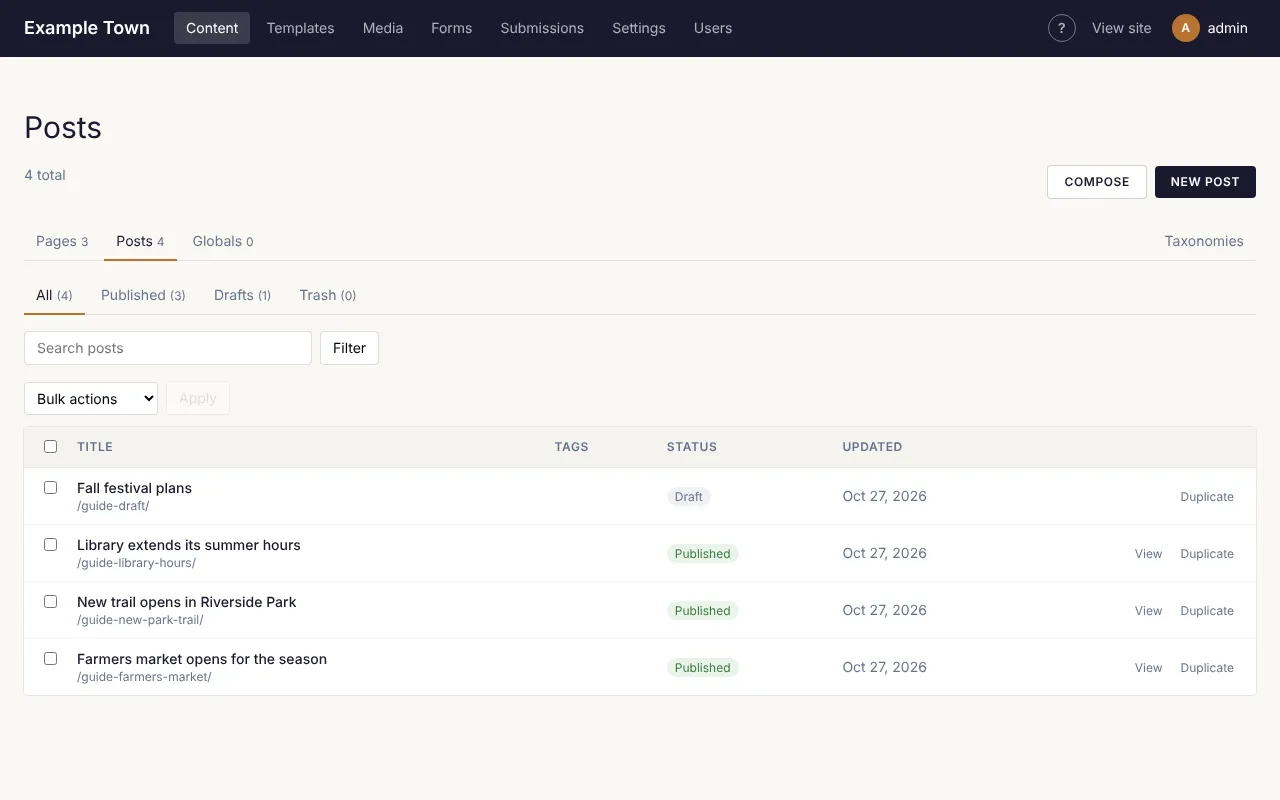Click the Compose button
Image resolution: width=1280 pixels, height=800 pixels.
[1097, 182]
